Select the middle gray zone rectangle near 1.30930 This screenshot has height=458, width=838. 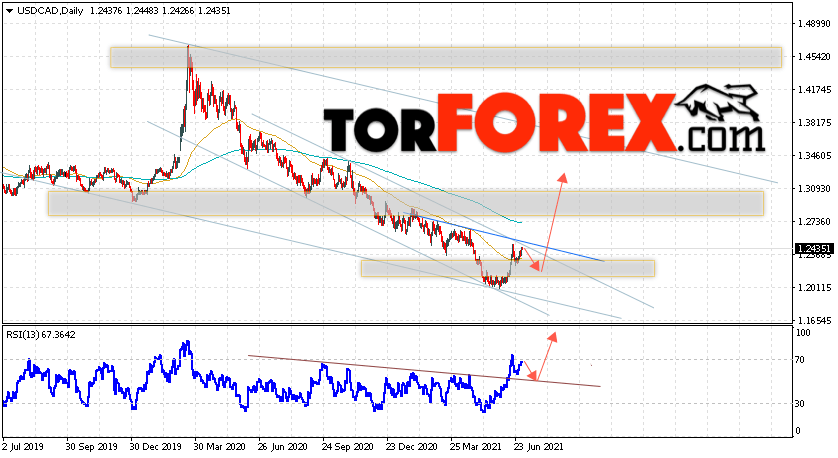click(406, 204)
